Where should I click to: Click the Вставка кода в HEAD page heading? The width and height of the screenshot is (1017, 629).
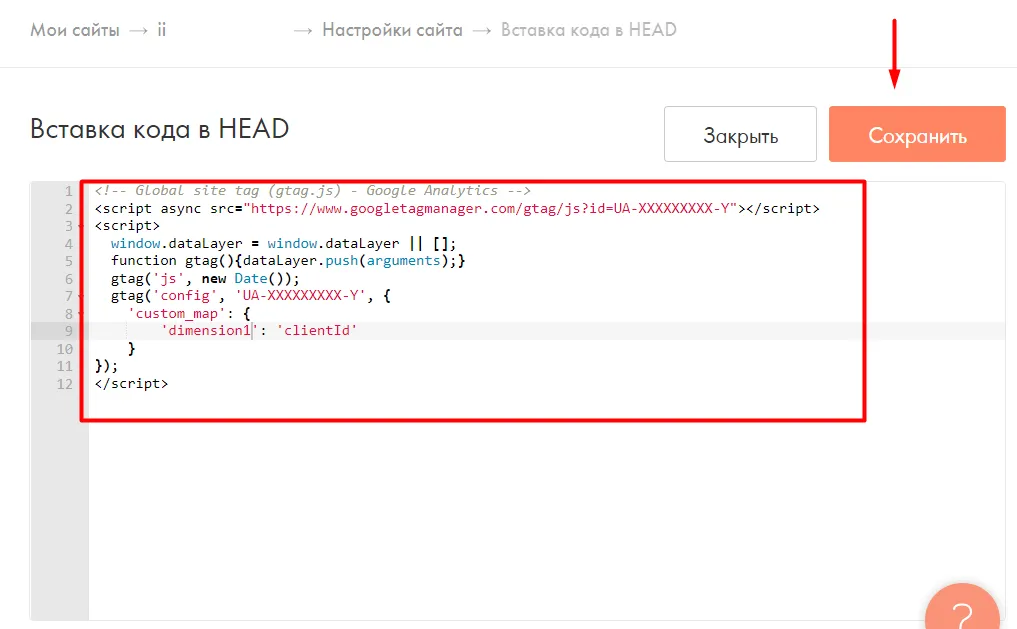click(160, 129)
